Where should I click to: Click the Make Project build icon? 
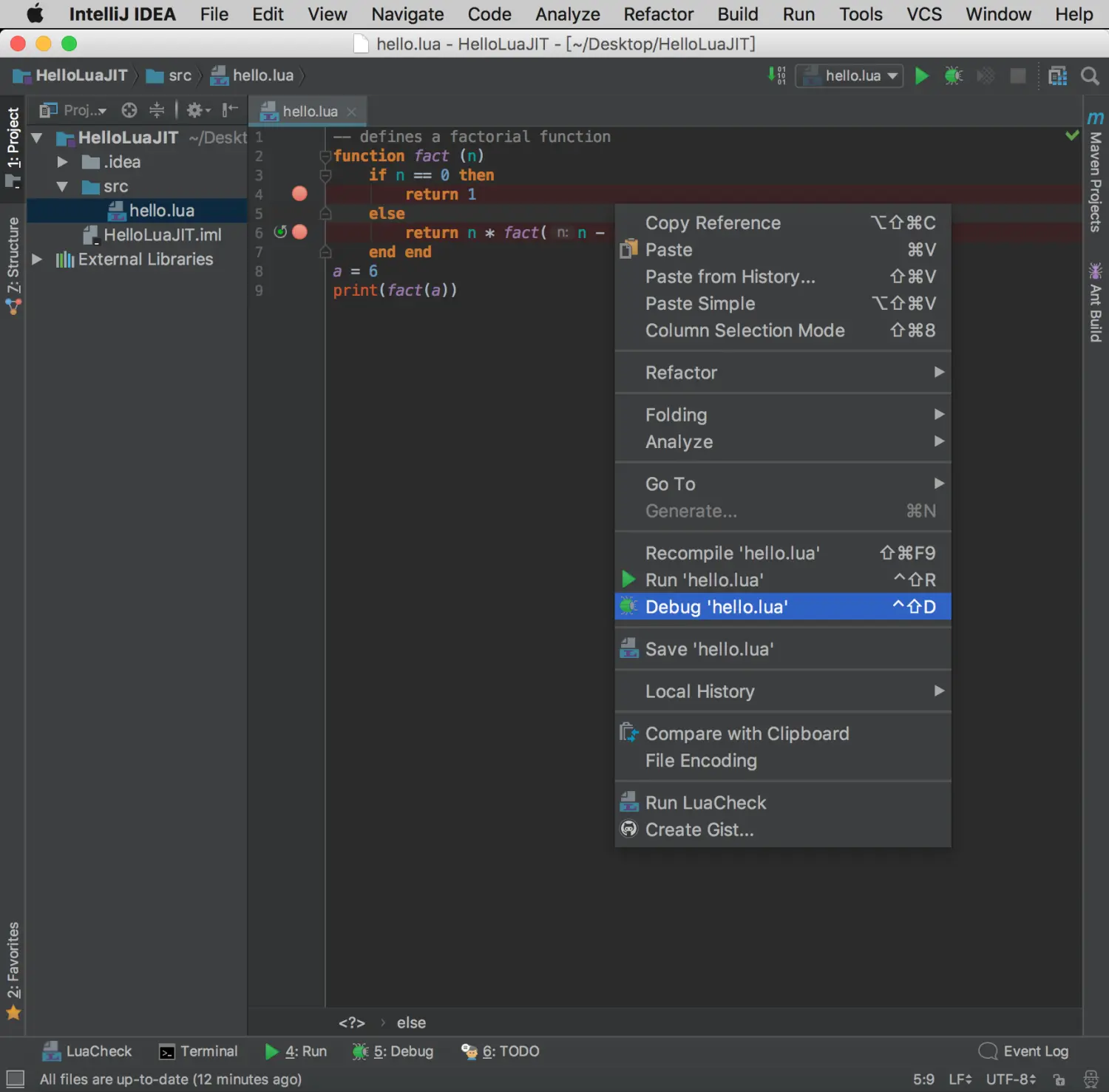coord(776,75)
